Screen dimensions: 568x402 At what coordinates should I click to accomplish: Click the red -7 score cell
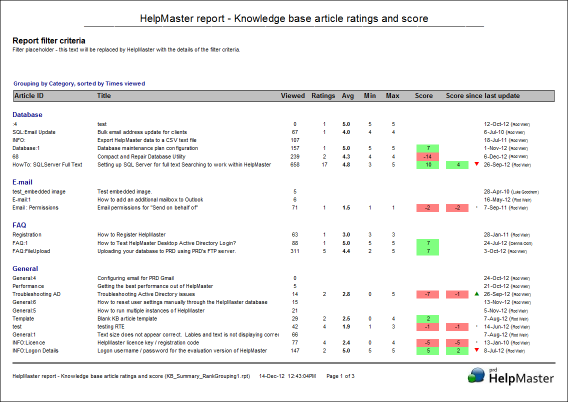click(428, 294)
